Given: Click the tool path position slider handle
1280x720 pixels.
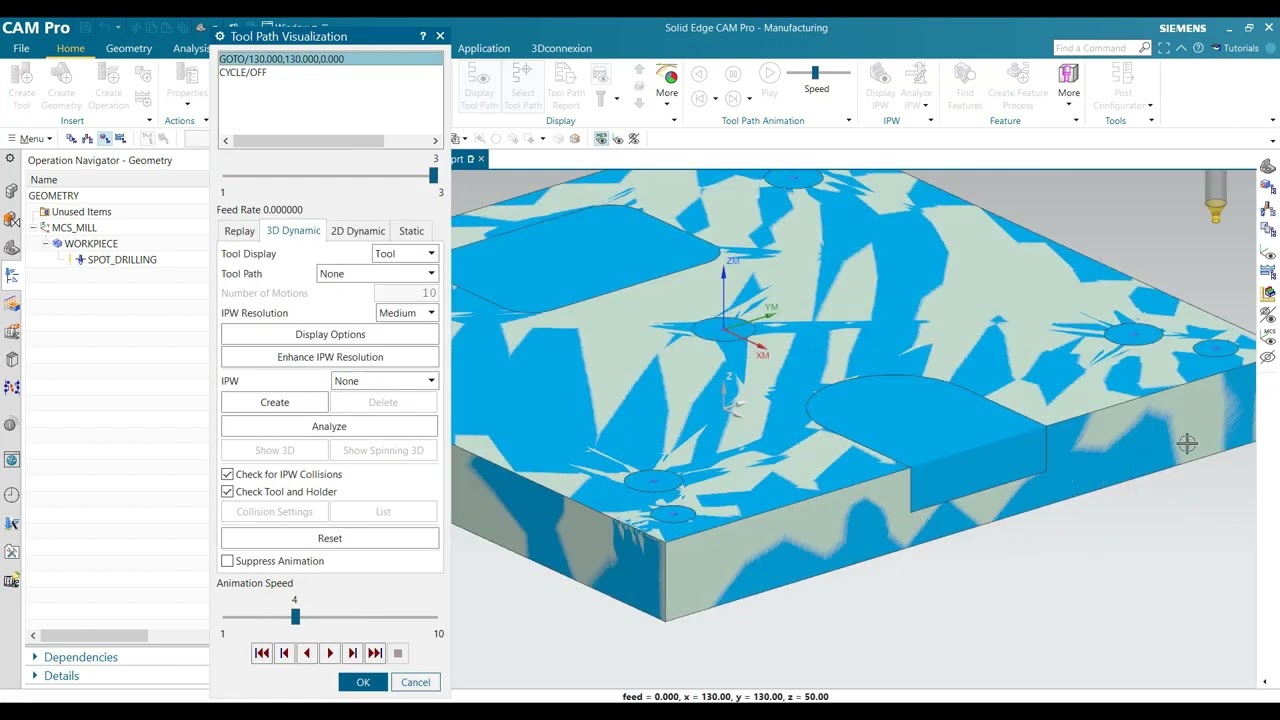Looking at the screenshot, I should (x=433, y=176).
